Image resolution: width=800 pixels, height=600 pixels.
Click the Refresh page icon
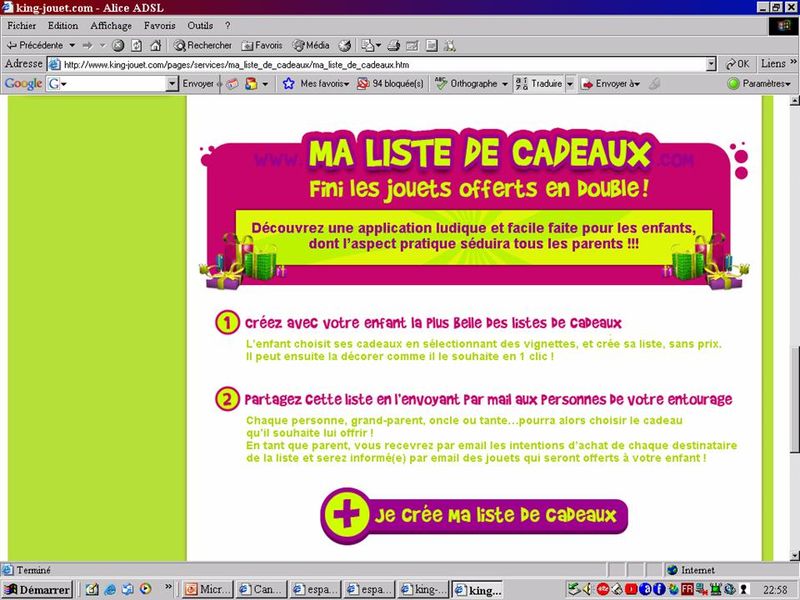(x=136, y=45)
